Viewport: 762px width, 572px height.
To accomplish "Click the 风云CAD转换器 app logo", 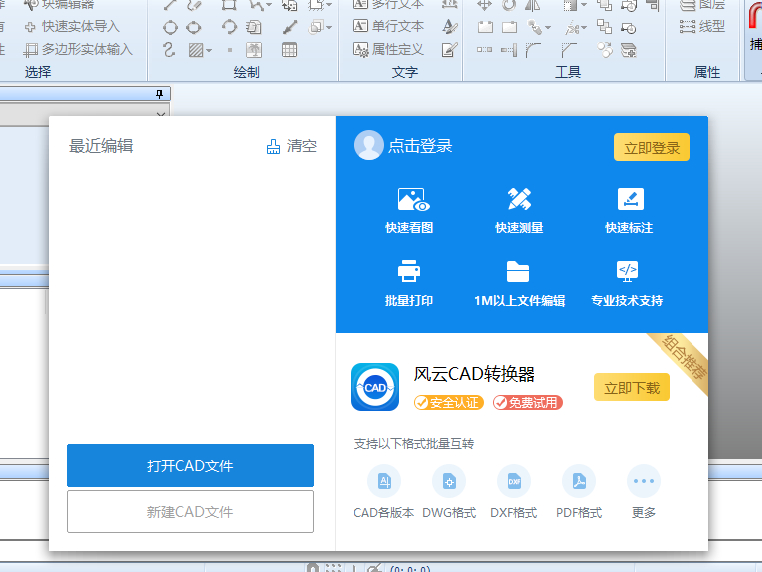I will click(x=375, y=387).
